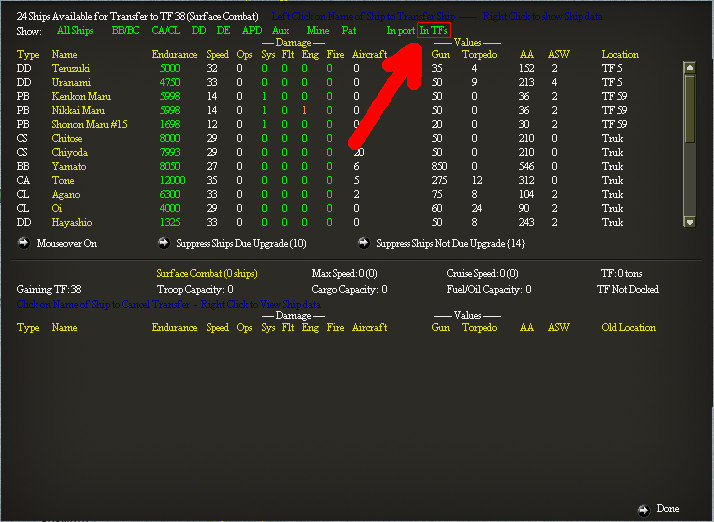Filter list by Mine ships
This screenshot has width=714, height=522.
coord(318,31)
